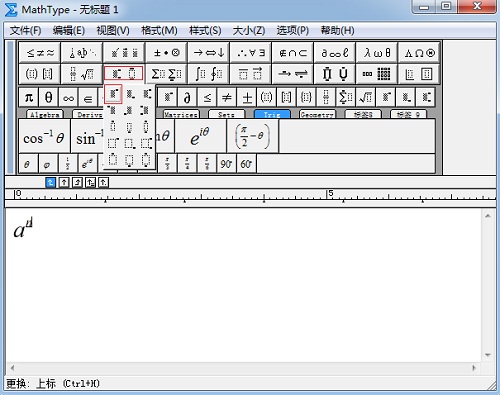Insert the 60 degrees item
Screen dimensions: 500x395
(x=246, y=164)
